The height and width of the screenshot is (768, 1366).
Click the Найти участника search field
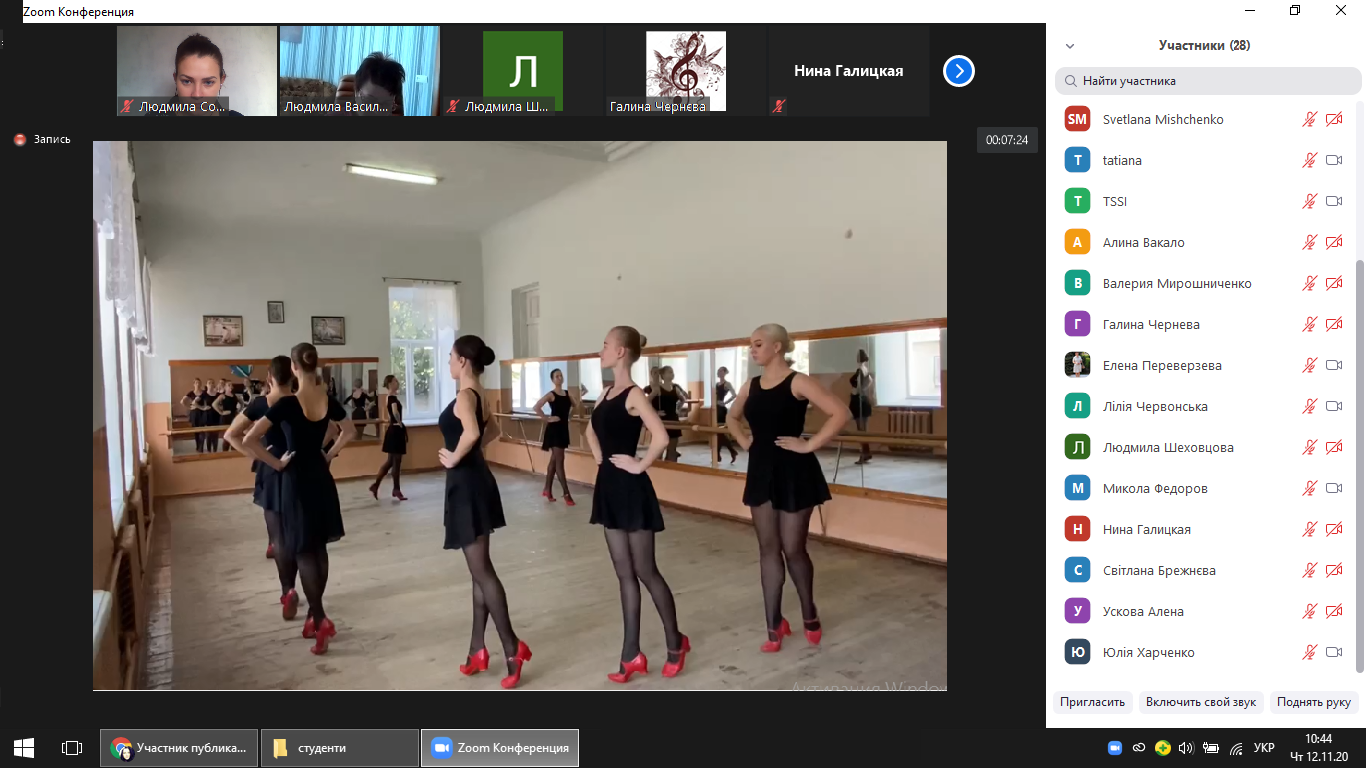pos(1208,81)
